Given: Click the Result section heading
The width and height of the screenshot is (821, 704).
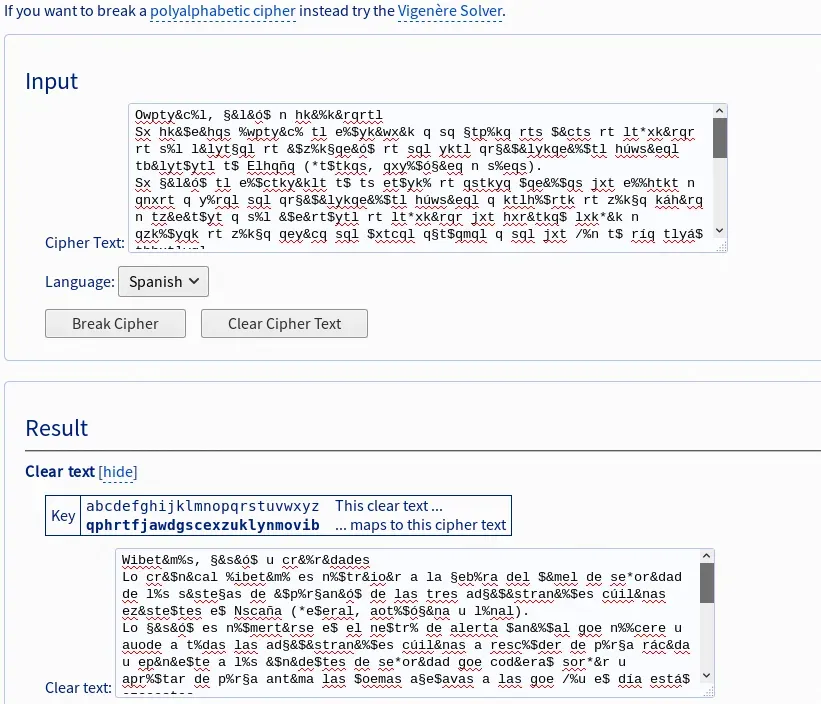Looking at the screenshot, I should [x=56, y=428].
